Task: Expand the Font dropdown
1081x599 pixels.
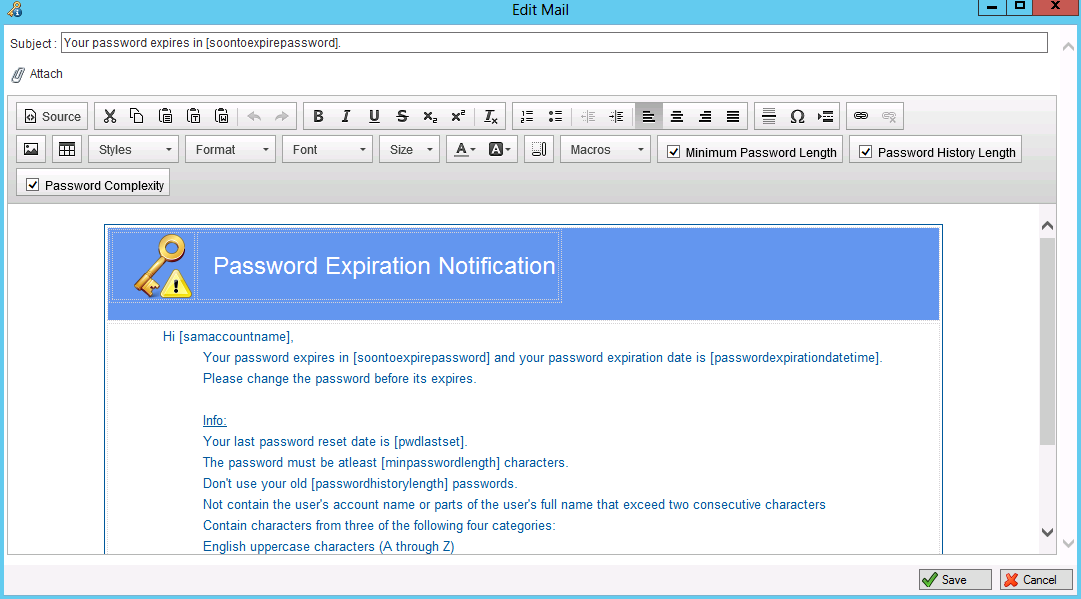Action: 327,149
